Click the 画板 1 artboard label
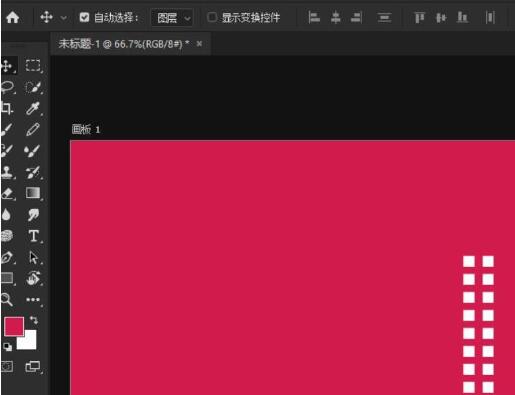 (x=86, y=129)
